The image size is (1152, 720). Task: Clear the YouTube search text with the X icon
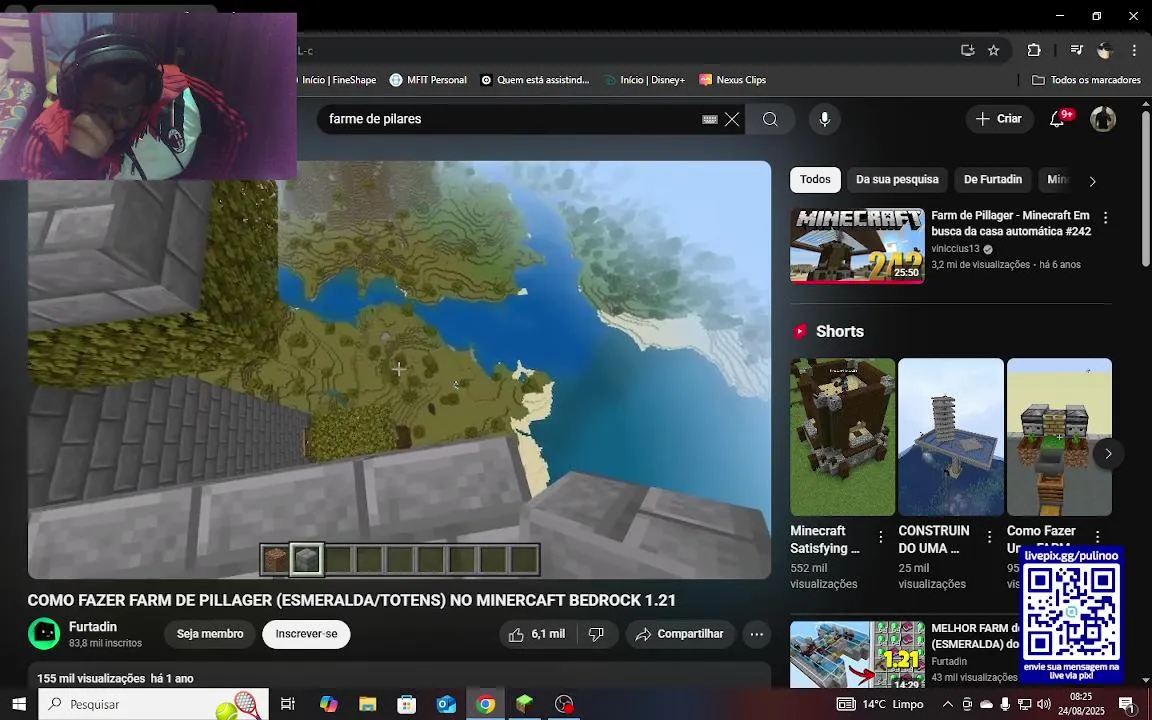click(732, 119)
